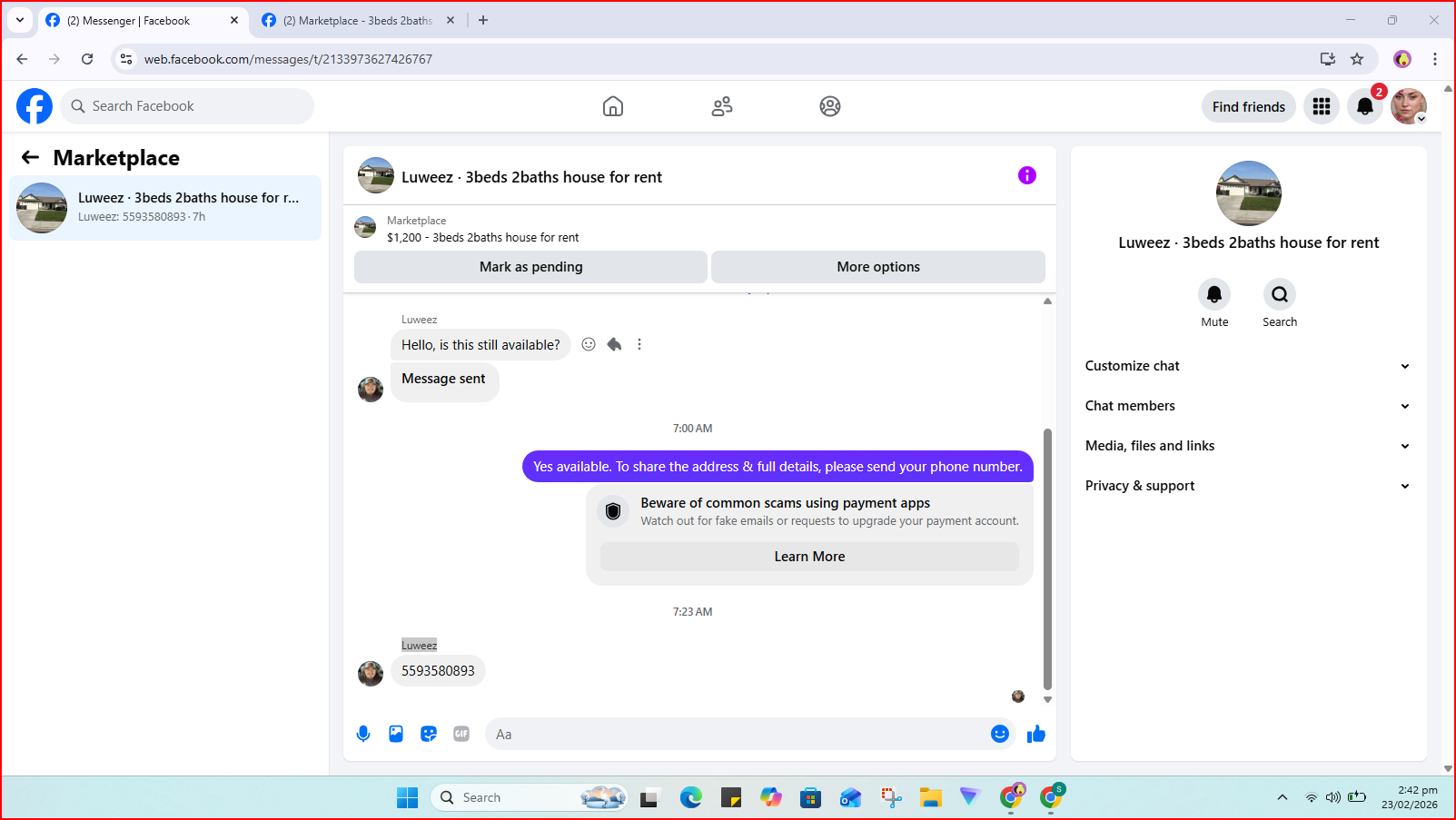Bookmark this page star icon
This screenshot has width=1456, height=820.
pyautogui.click(x=1357, y=59)
